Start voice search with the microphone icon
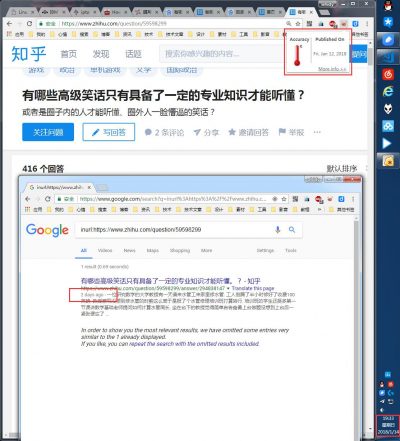This screenshot has width=400, height=441. 278,230
